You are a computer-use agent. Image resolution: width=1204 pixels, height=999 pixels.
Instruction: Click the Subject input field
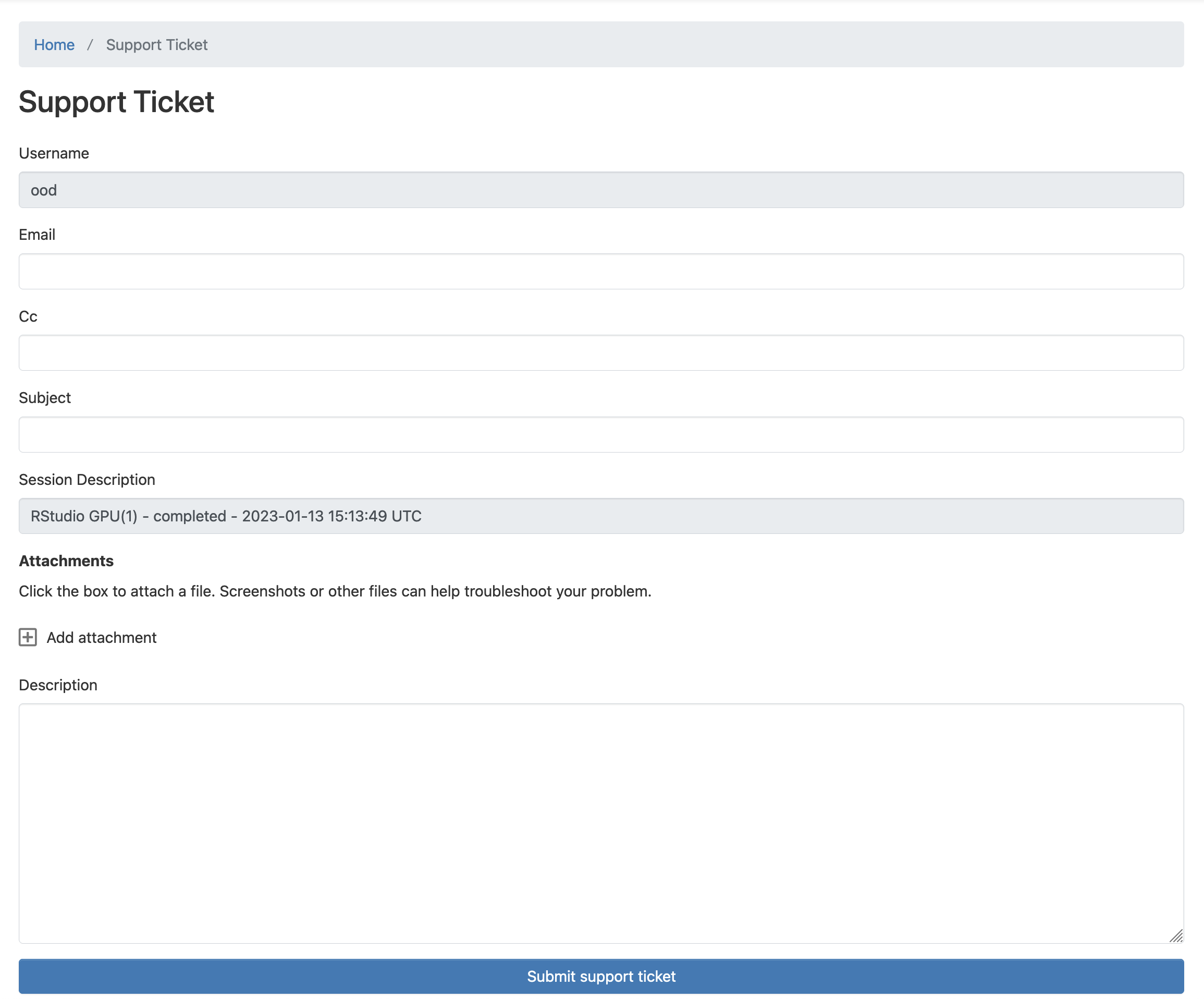click(601, 434)
